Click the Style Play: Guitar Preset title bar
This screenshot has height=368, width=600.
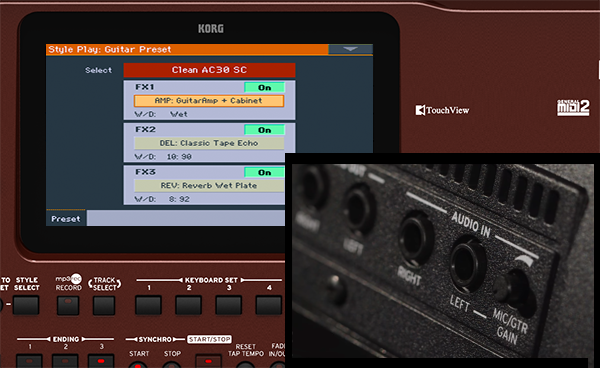(187, 49)
